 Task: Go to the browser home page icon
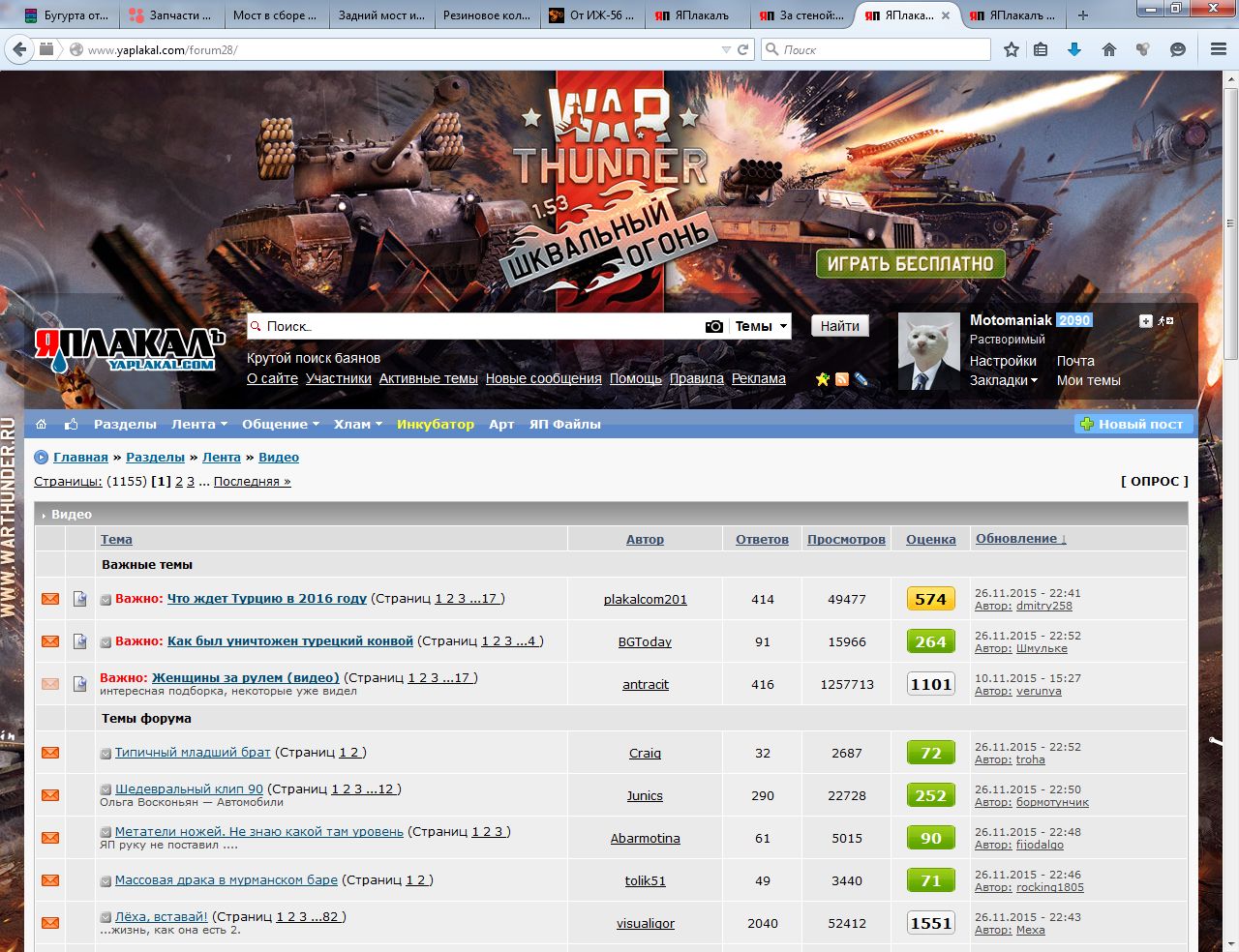tap(1109, 49)
